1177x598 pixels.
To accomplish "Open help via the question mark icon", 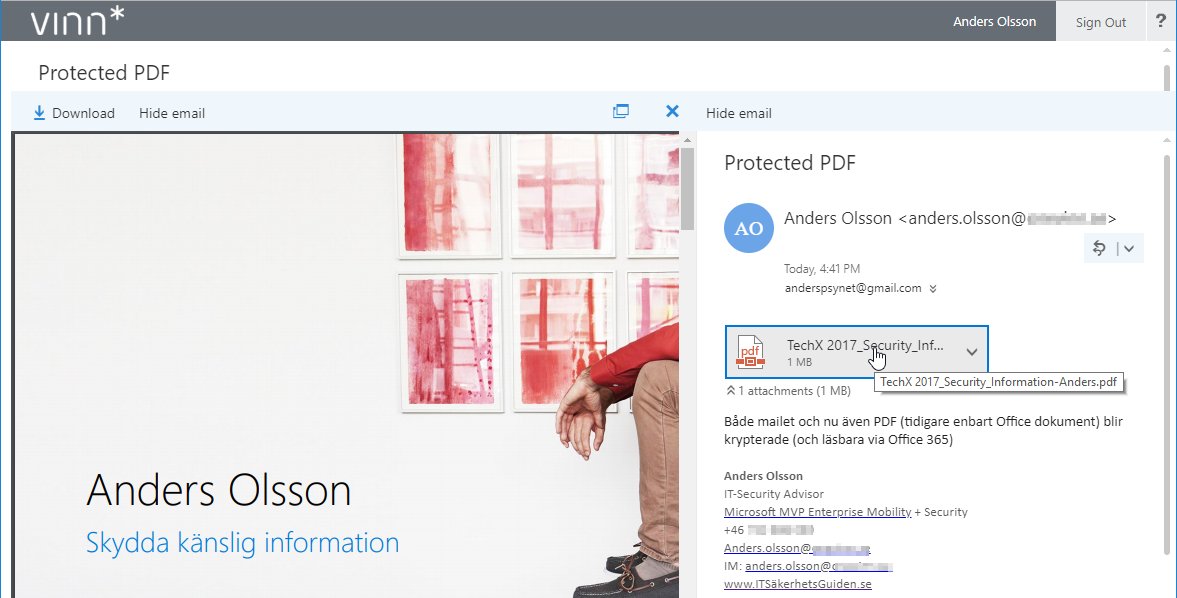I will [1161, 20].
